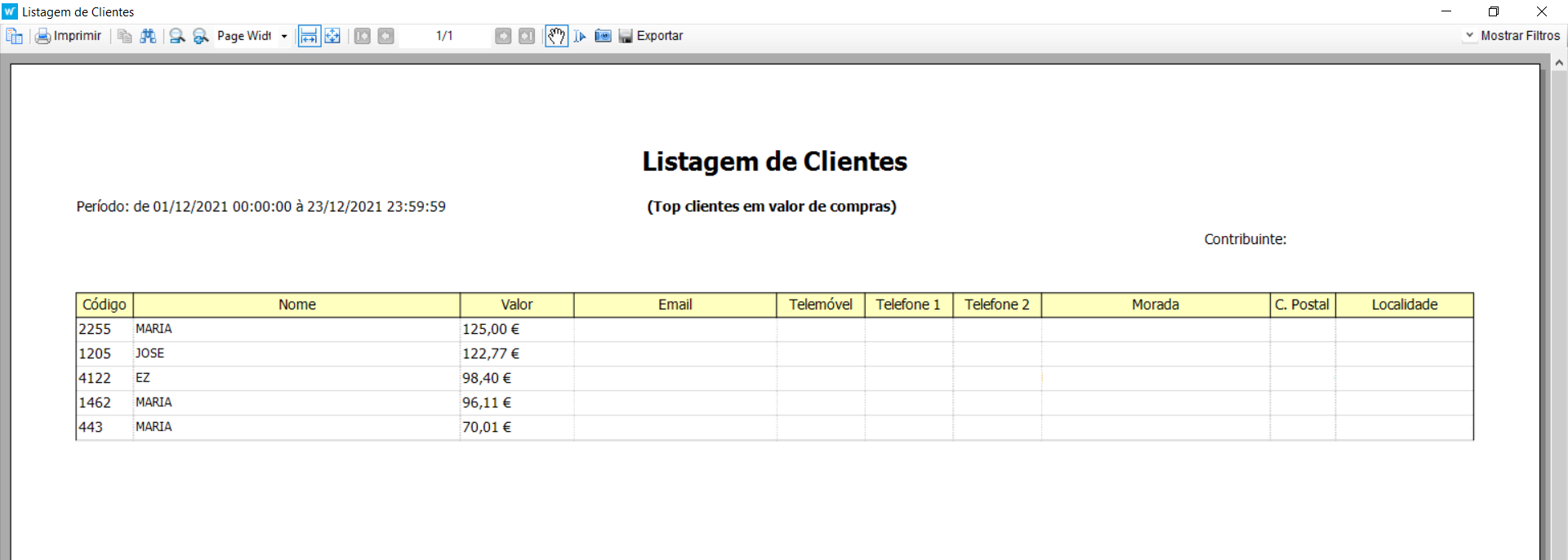Click the zoom in magnifier icon
1568x560 pixels.
click(200, 36)
